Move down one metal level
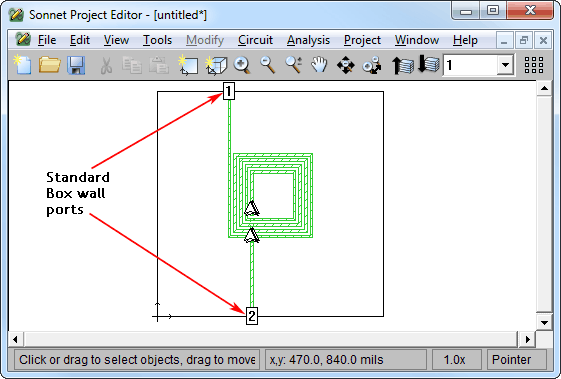 pos(429,65)
